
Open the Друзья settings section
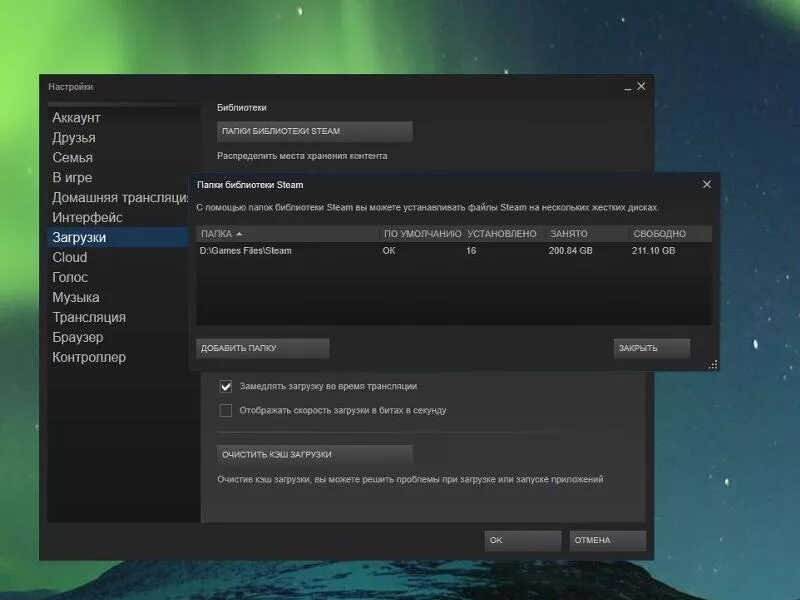(74, 137)
